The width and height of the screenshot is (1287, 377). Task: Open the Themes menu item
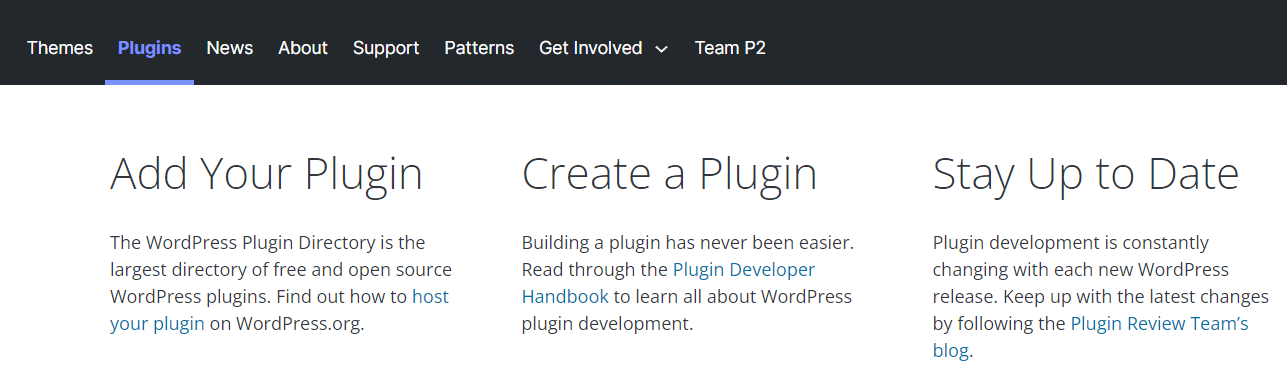(60, 48)
